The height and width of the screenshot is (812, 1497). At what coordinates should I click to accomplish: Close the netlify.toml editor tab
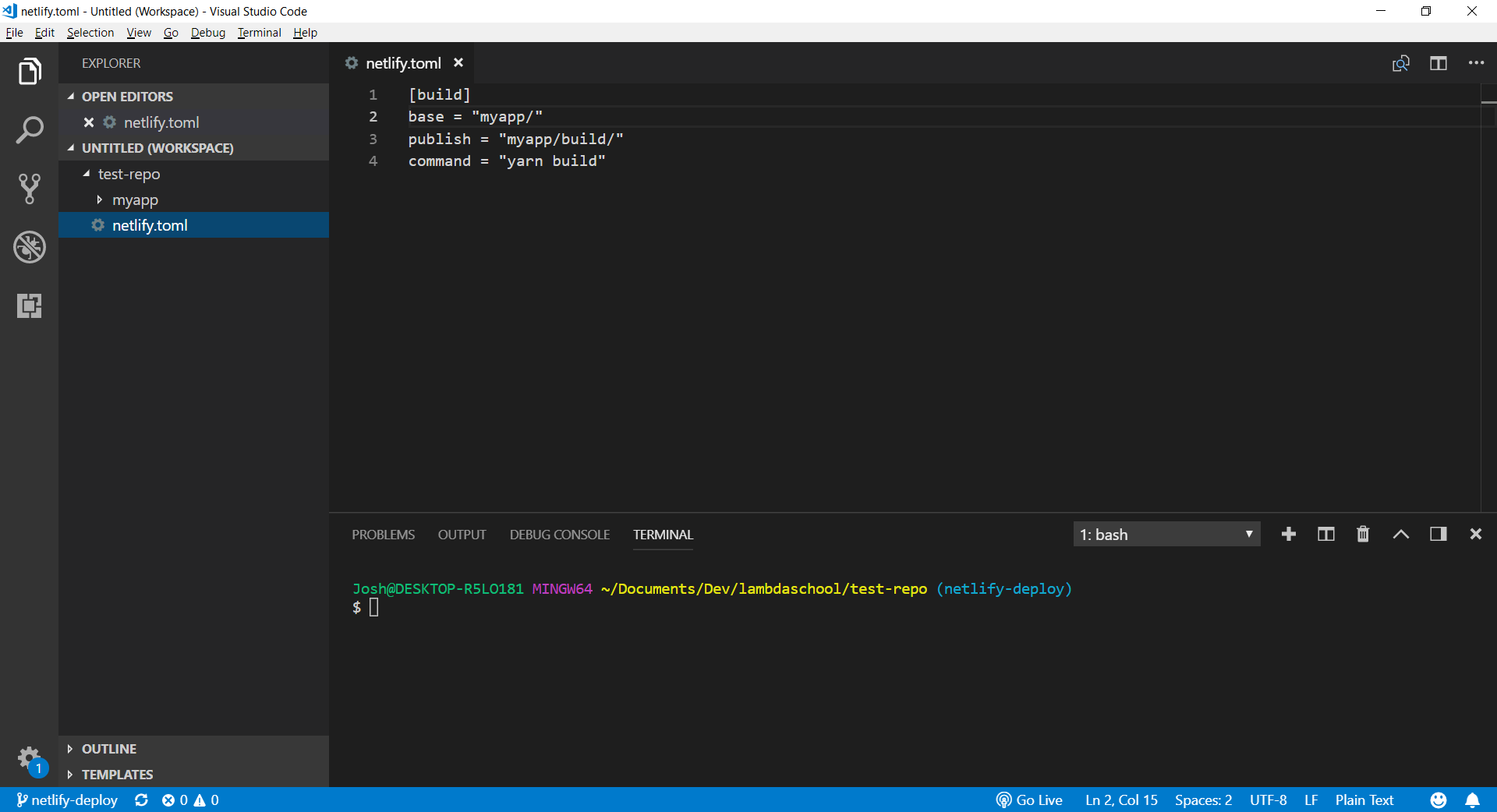coord(458,63)
